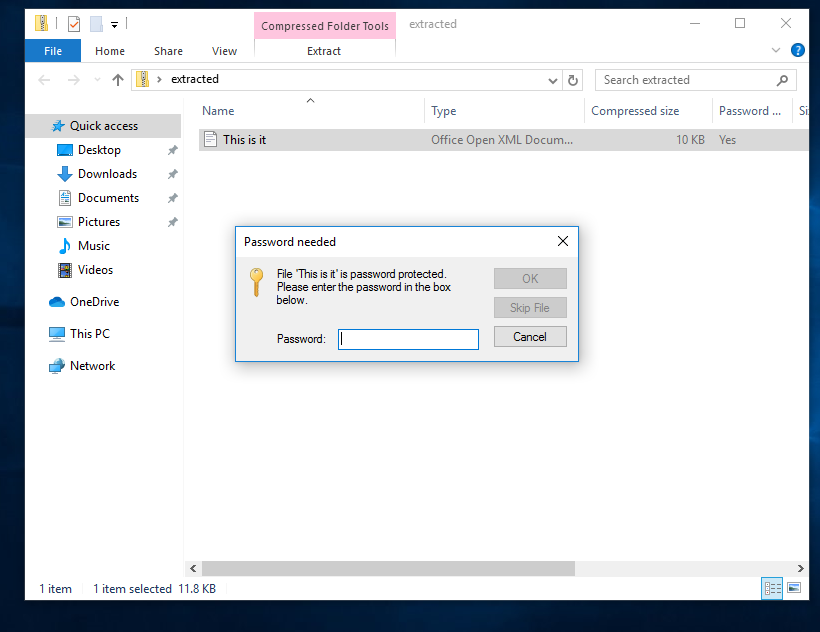Viewport: 820px width, 632px height.
Task: Open This PC in the sidebar
Action: click(89, 334)
